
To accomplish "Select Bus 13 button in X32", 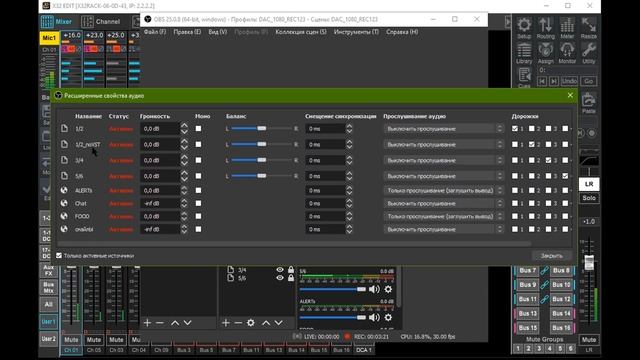I will 528,313.
